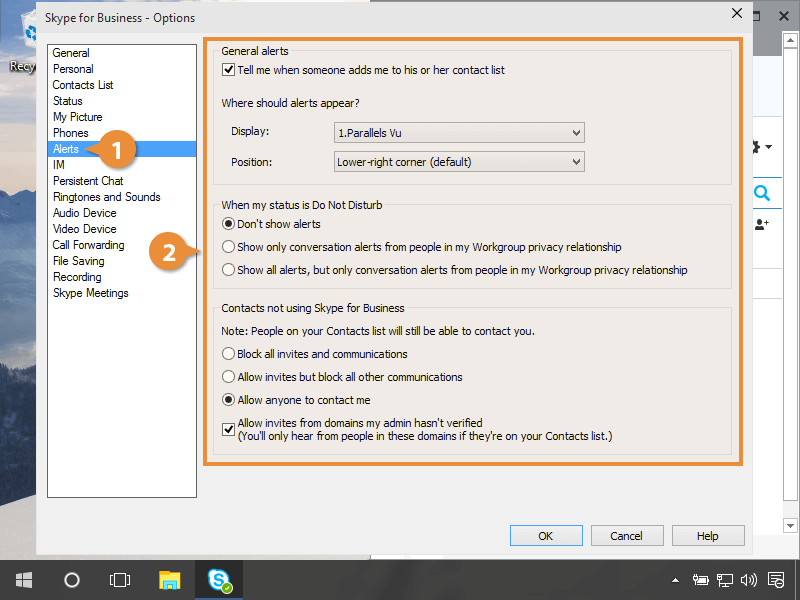Select Ringtones and Sounds in options list

coord(106,197)
